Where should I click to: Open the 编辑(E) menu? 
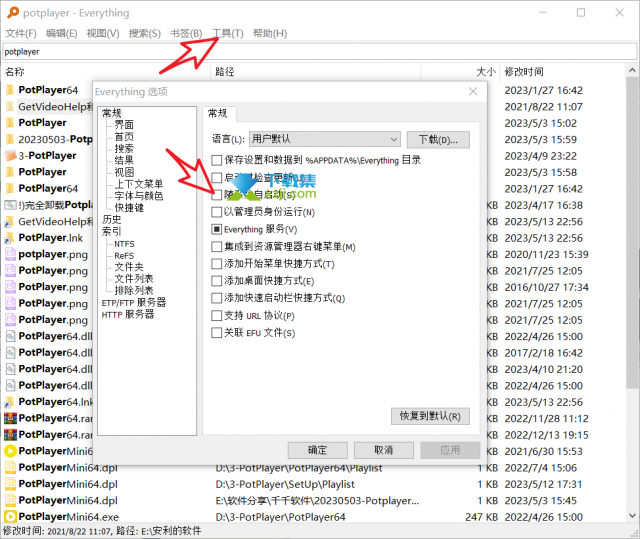click(61, 33)
